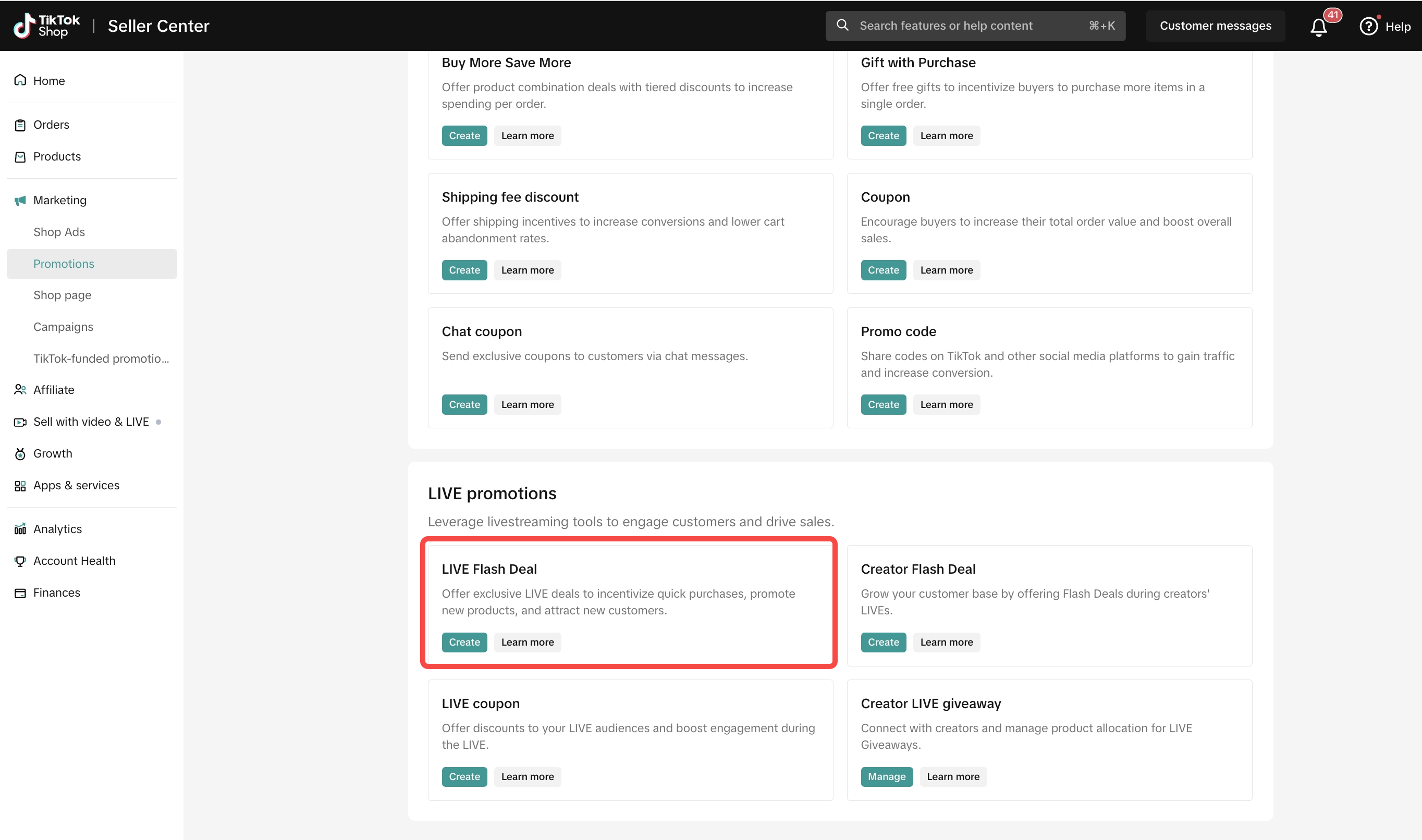Click the TikTok Shop logo

[46, 26]
